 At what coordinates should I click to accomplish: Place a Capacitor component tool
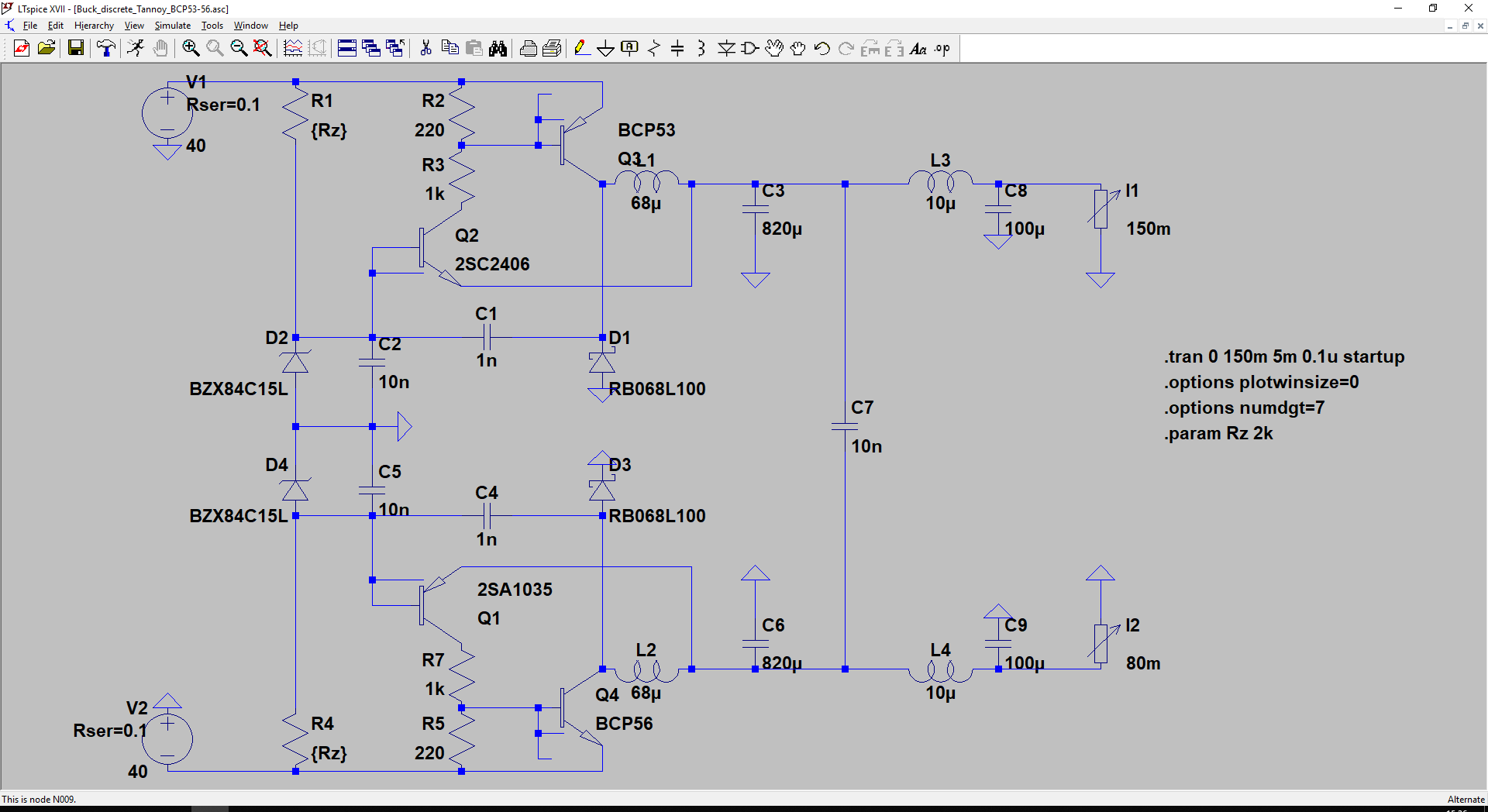[677, 49]
